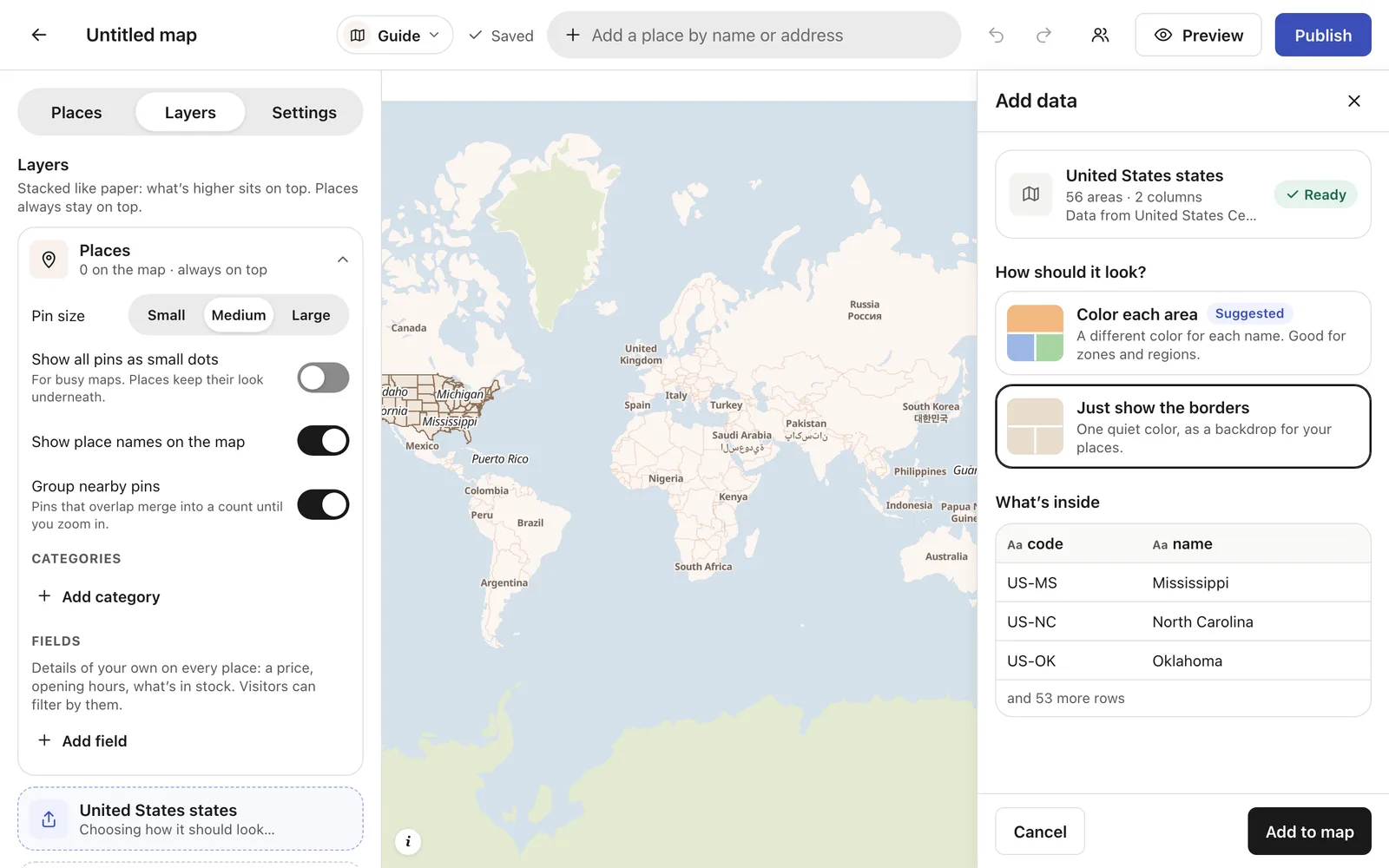This screenshot has width=1389, height=868.
Task: Focus the add a place search field
Action: click(x=754, y=35)
